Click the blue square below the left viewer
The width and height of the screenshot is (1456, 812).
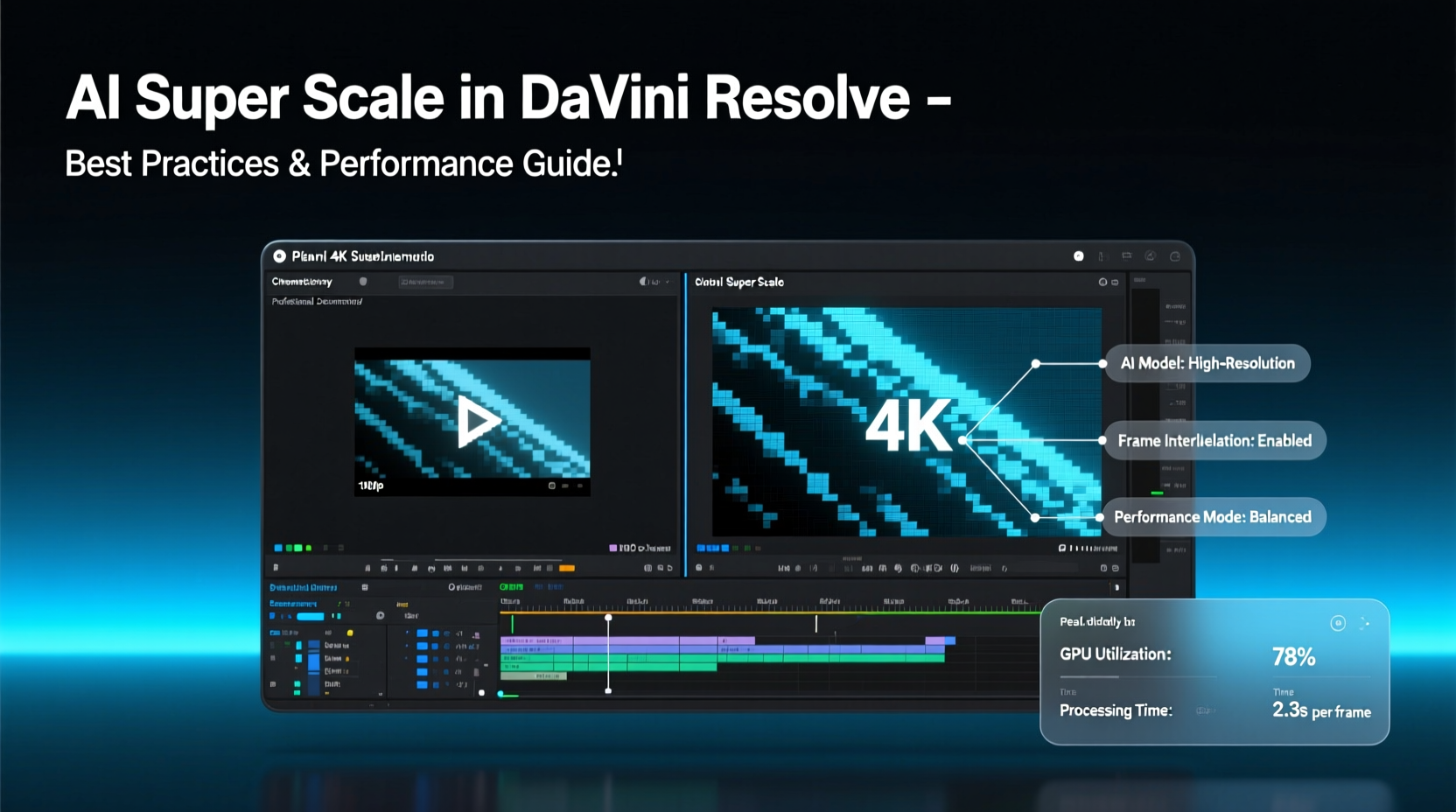pyautogui.click(x=278, y=548)
